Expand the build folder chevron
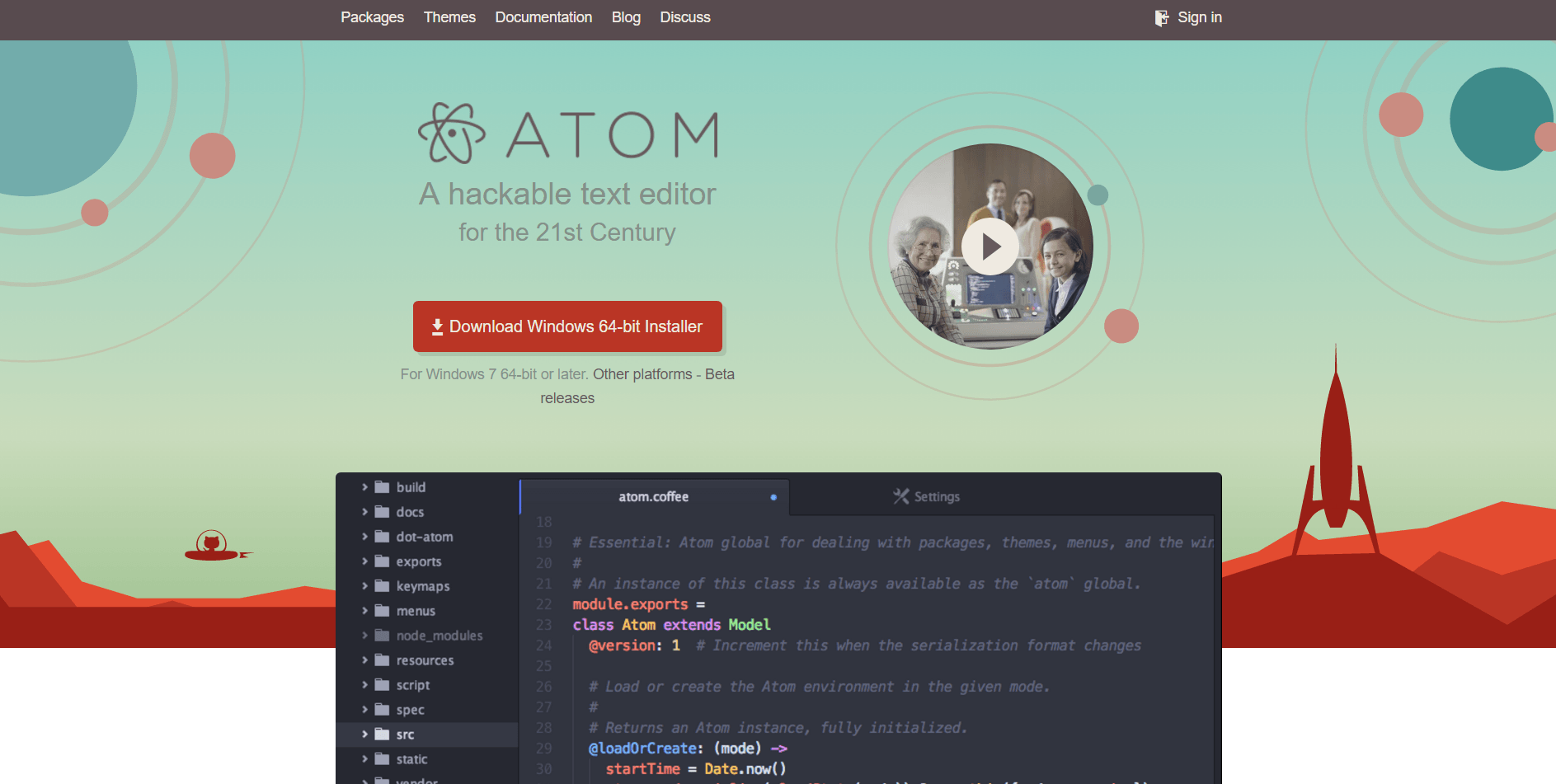Viewport: 1556px width, 784px height. tap(364, 487)
